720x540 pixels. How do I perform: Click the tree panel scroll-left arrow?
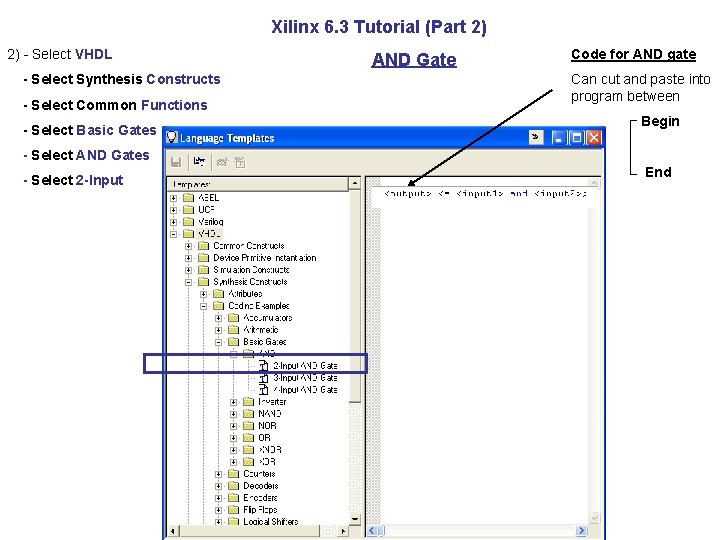click(x=172, y=531)
